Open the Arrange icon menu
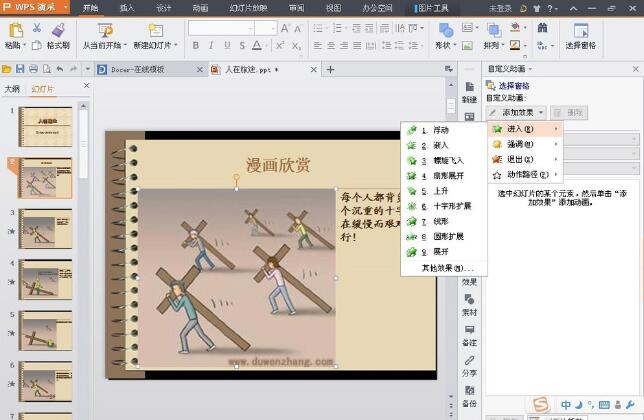Image resolution: width=644 pixels, height=420 pixels. click(494, 30)
